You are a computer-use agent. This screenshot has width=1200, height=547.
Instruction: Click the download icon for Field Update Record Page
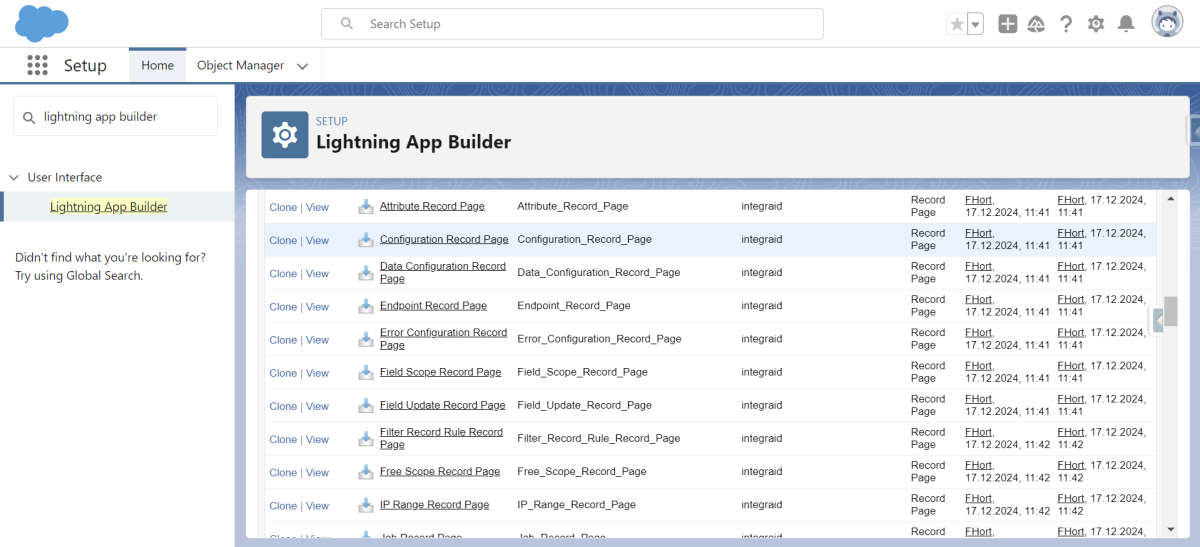coord(366,406)
